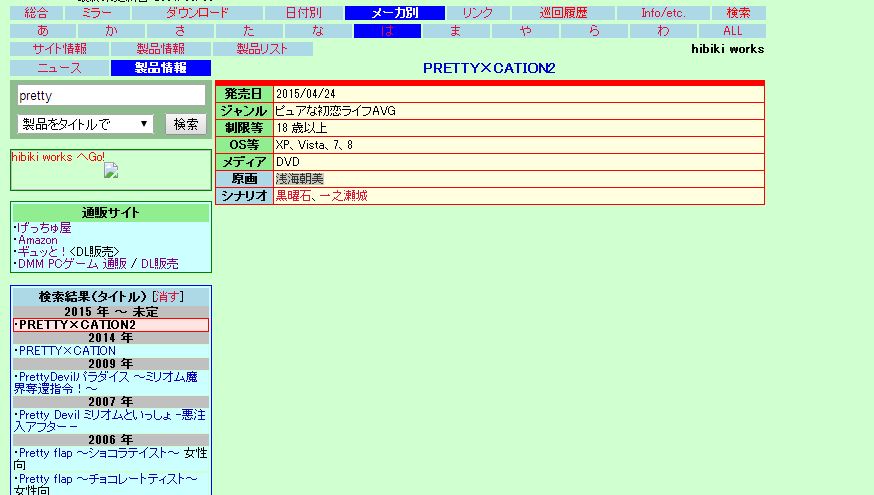This screenshot has height=495, width=874.
Task: Click the broken image under hibiki works
Action: [111, 171]
